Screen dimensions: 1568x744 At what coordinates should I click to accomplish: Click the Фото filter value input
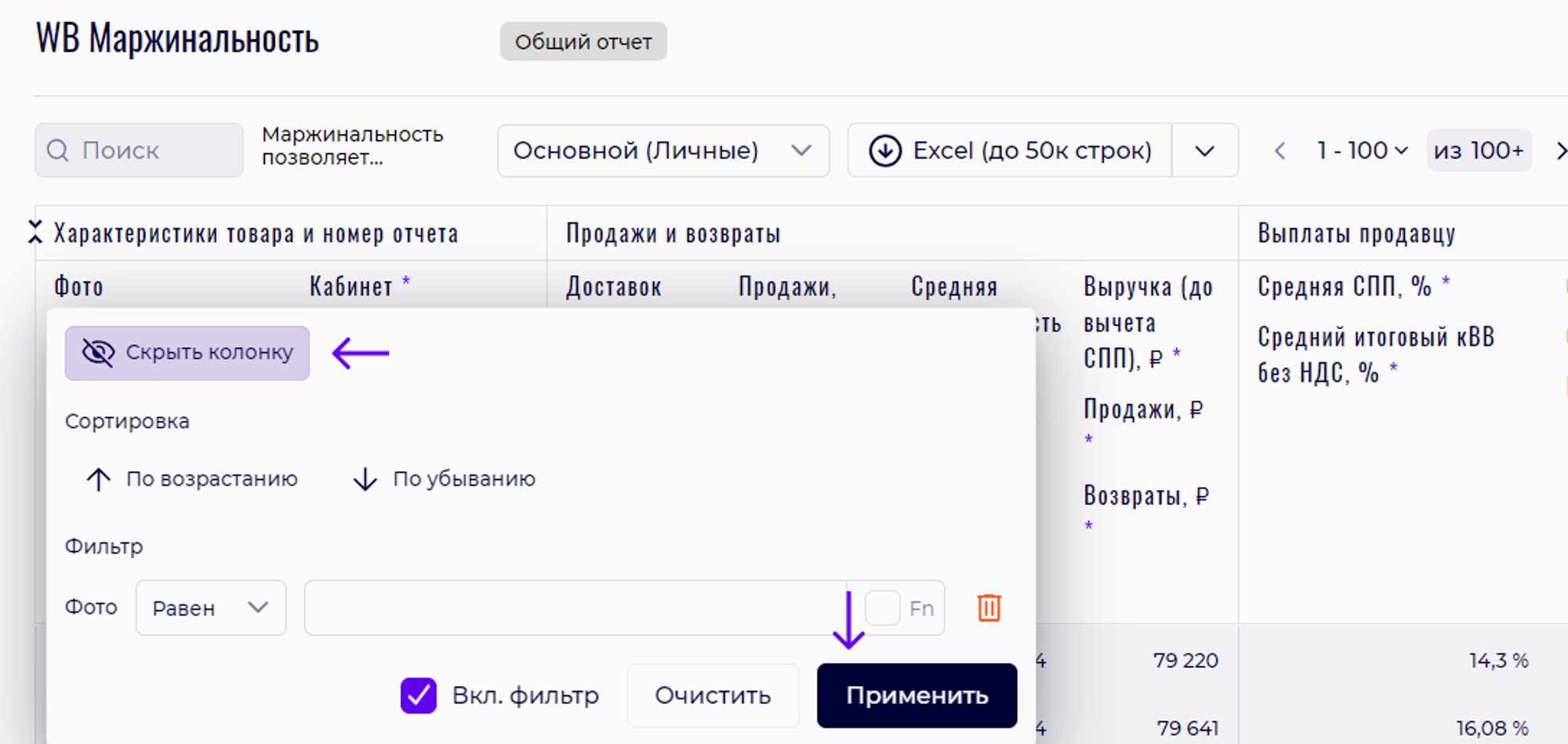click(x=576, y=608)
